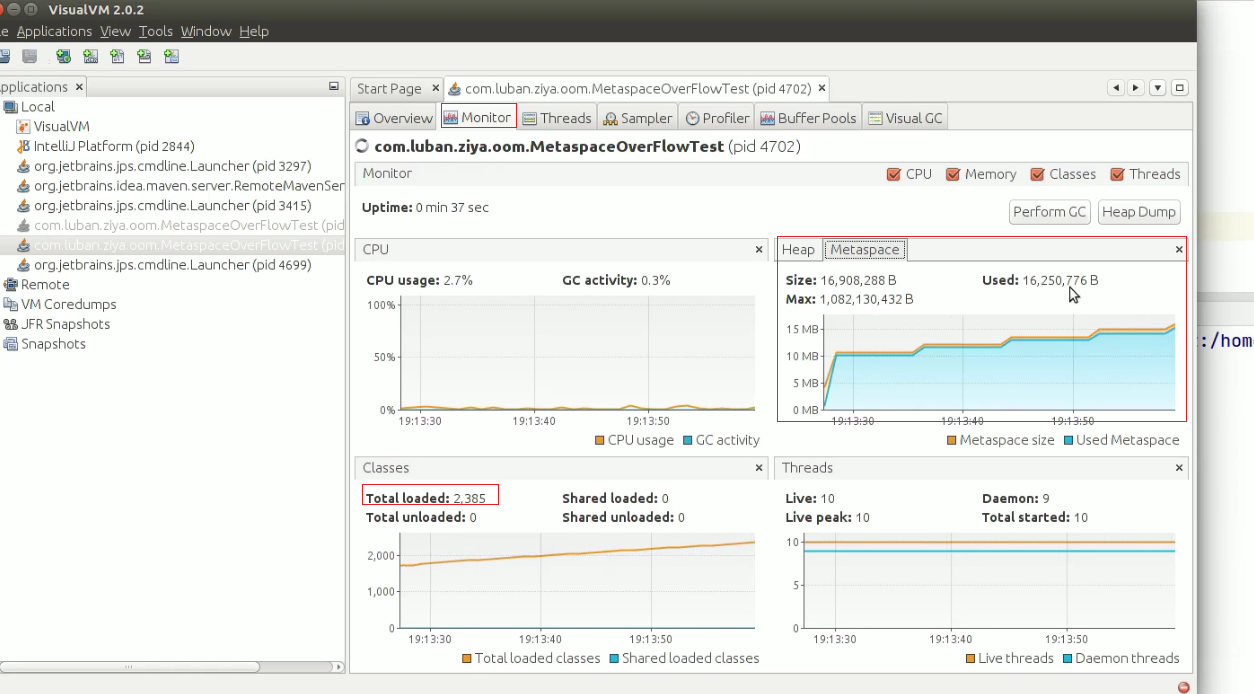The width and height of the screenshot is (1254, 694).
Task: Select the highlighted MetaspaceOverFlowTest tree entry
Action: coord(172,245)
